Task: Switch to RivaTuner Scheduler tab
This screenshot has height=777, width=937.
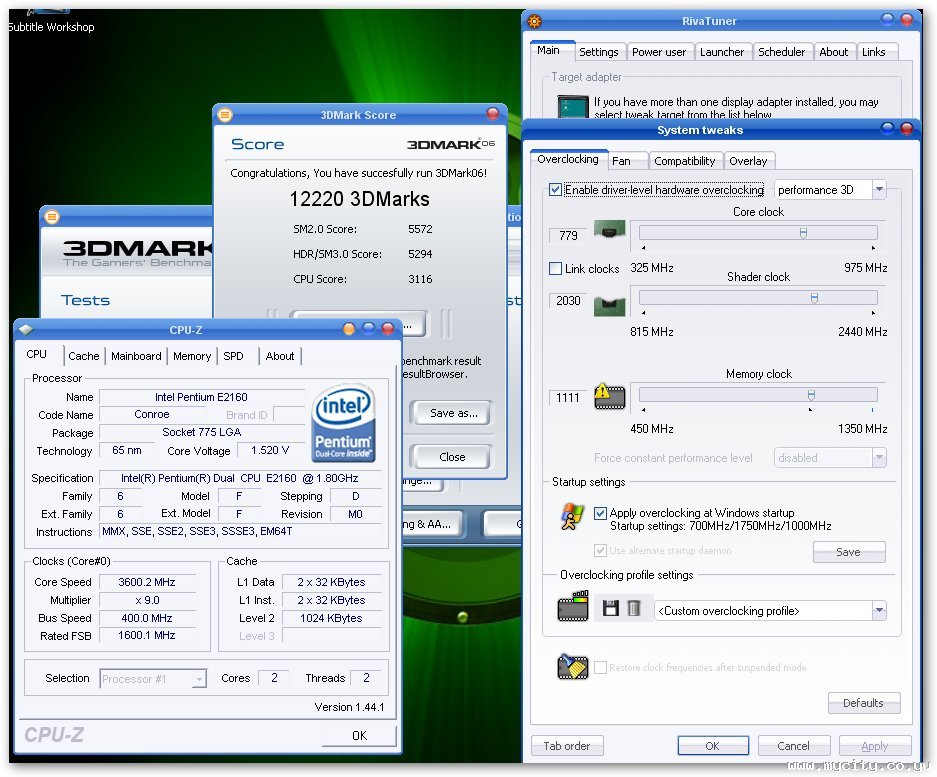Action: point(782,52)
